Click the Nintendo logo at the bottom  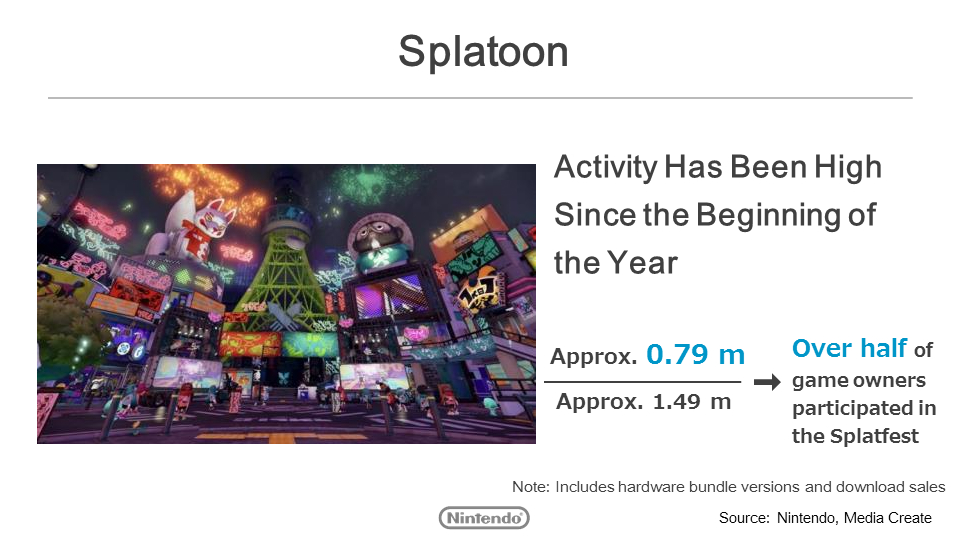point(484,517)
